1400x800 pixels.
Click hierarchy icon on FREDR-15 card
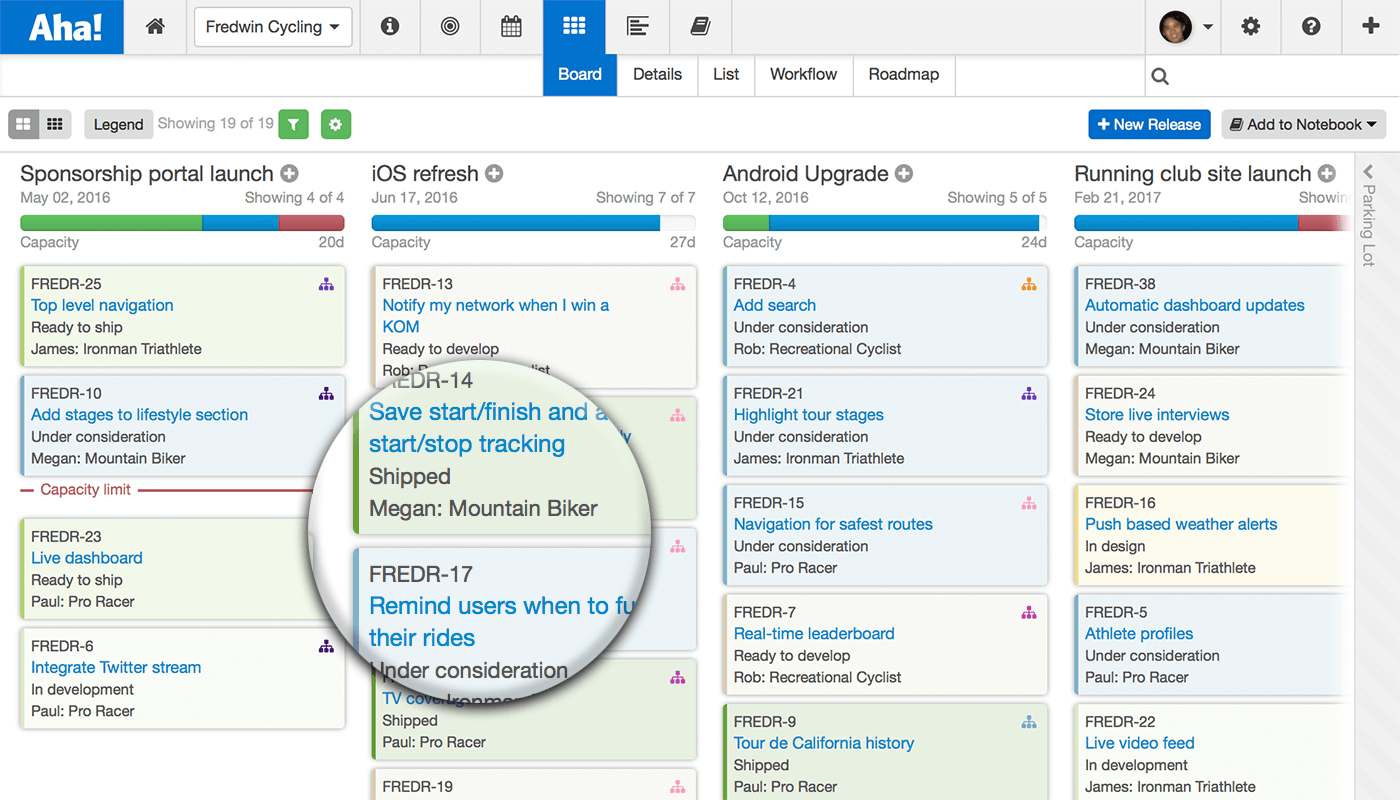pos(1029,504)
